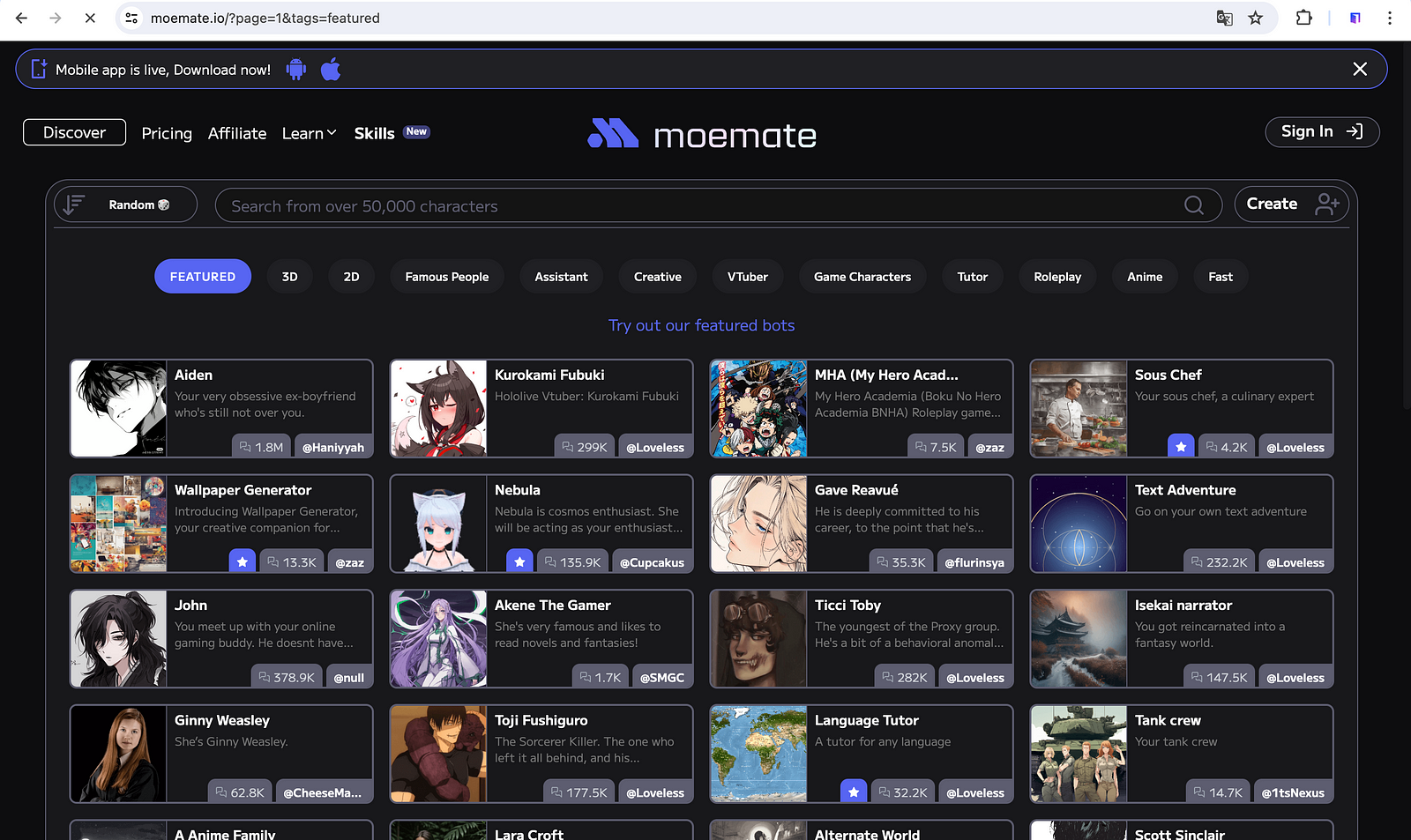Screen dimensions: 1411x840
Task: Select the FEATURED tag filter
Action: [203, 277]
